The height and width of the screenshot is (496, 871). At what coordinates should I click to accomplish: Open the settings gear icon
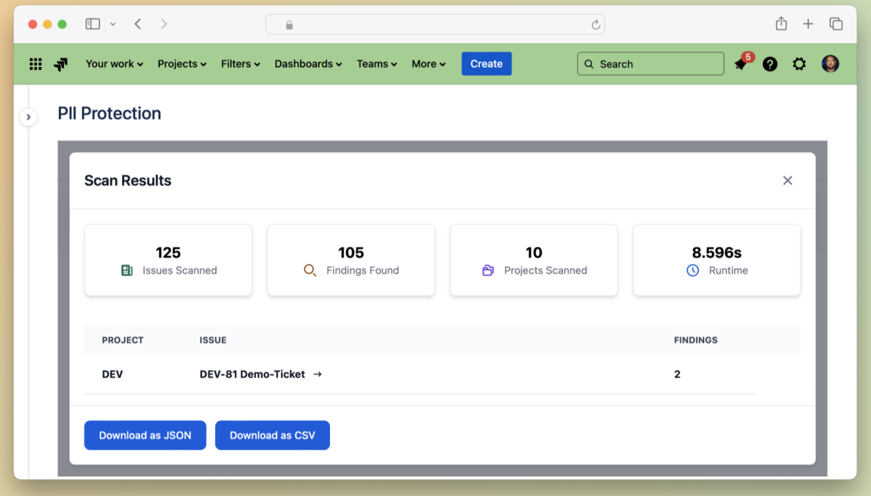point(799,64)
